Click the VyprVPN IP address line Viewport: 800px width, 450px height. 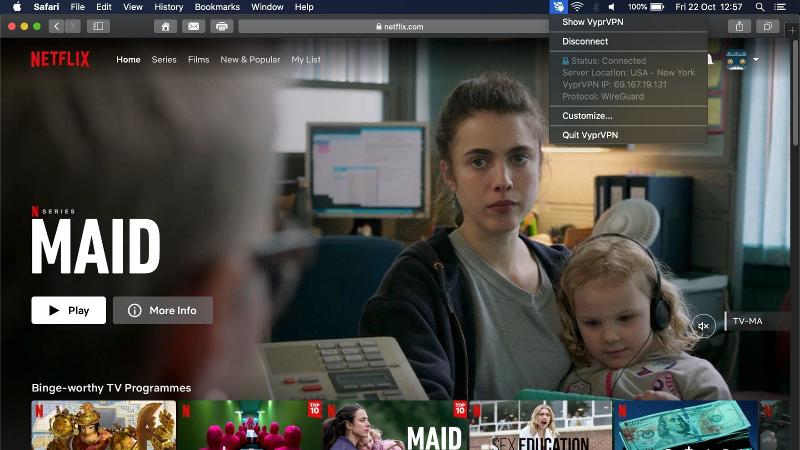(614, 84)
